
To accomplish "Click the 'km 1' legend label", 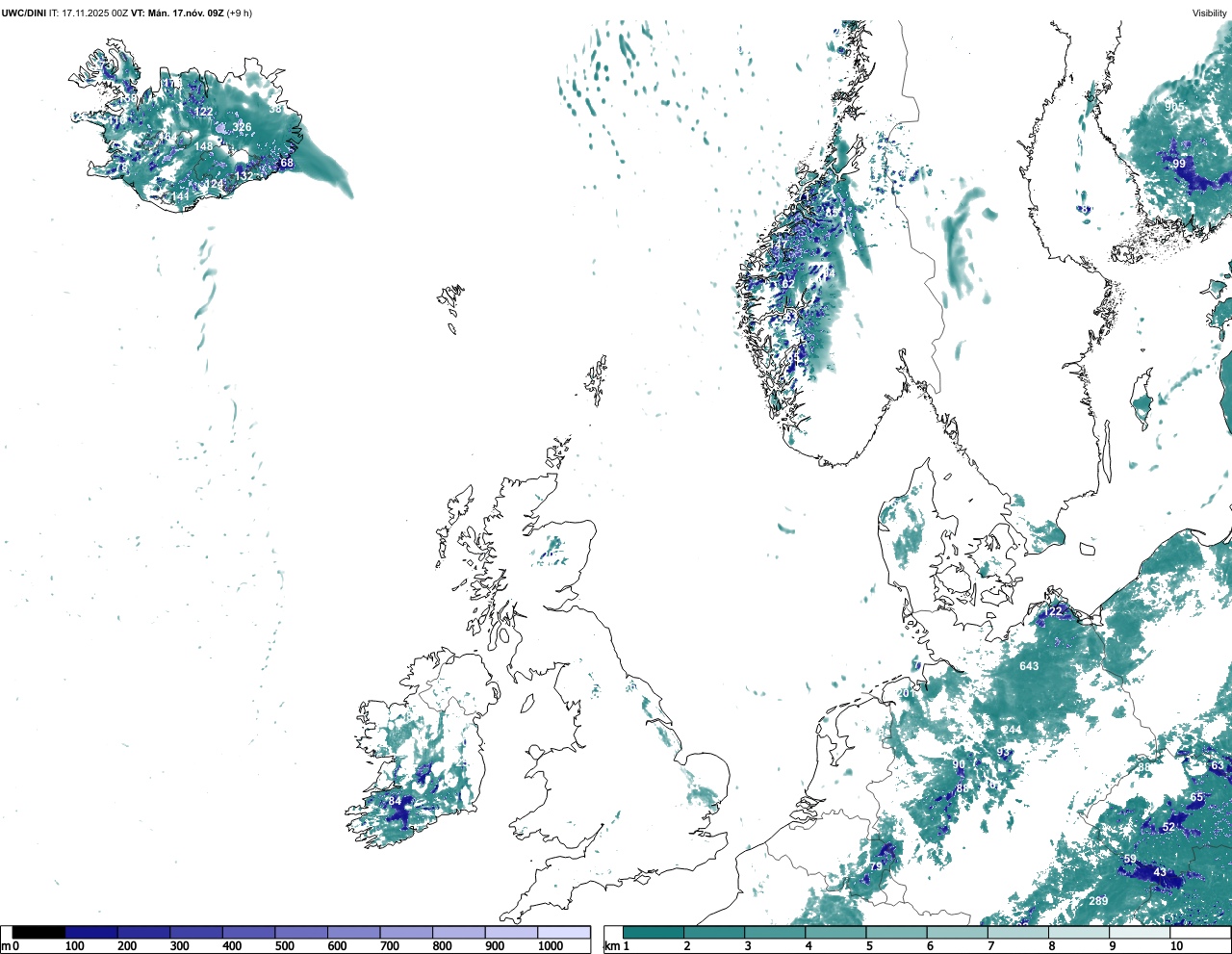I will (x=618, y=946).
